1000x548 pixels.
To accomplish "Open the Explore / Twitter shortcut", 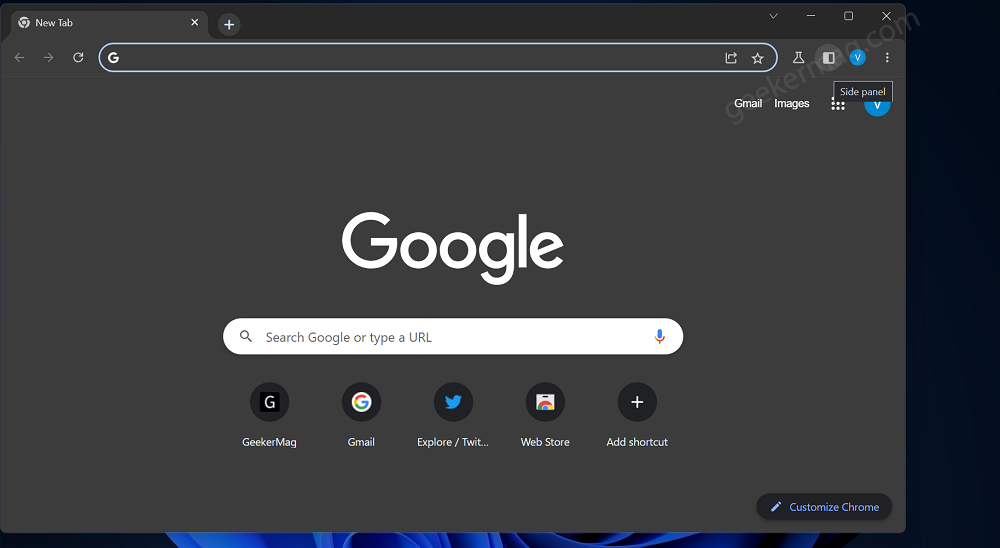I will pos(453,415).
